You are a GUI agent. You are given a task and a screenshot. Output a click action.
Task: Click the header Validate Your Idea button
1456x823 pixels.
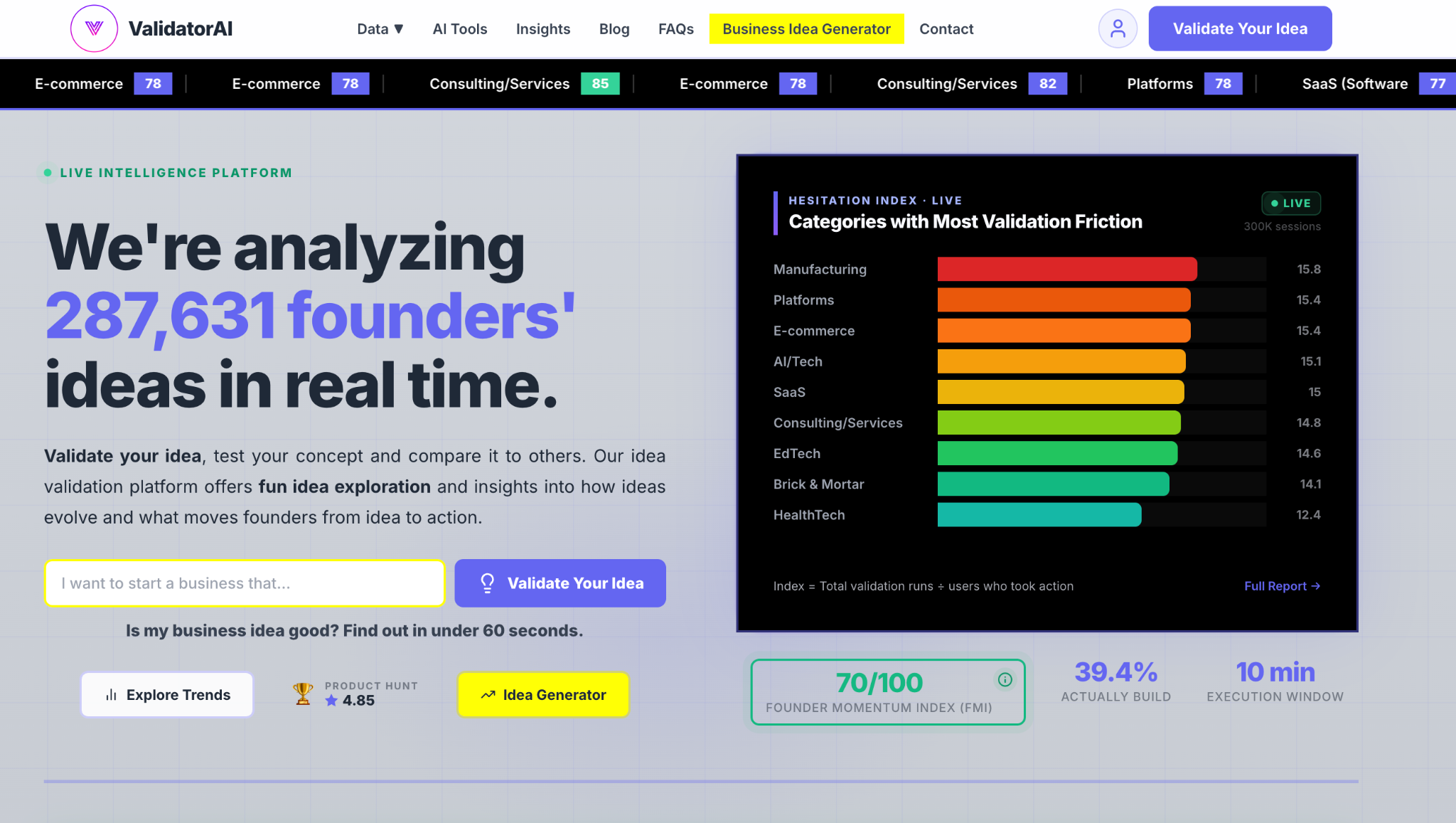pos(1240,28)
